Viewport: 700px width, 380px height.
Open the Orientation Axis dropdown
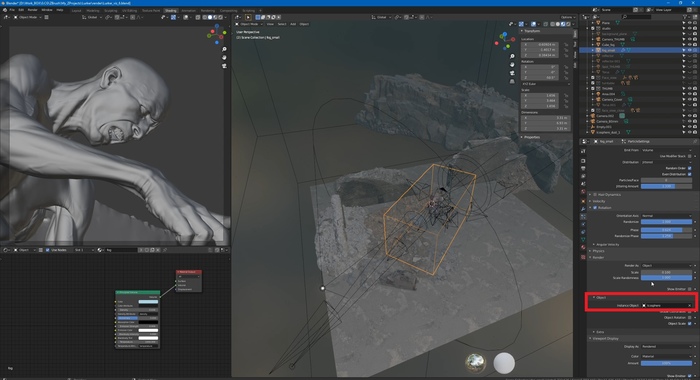(x=667, y=216)
